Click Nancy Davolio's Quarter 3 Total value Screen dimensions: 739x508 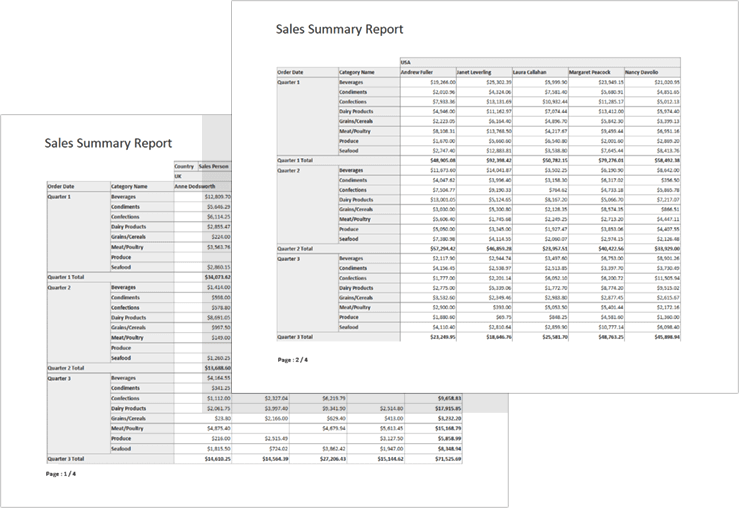click(x=667, y=337)
